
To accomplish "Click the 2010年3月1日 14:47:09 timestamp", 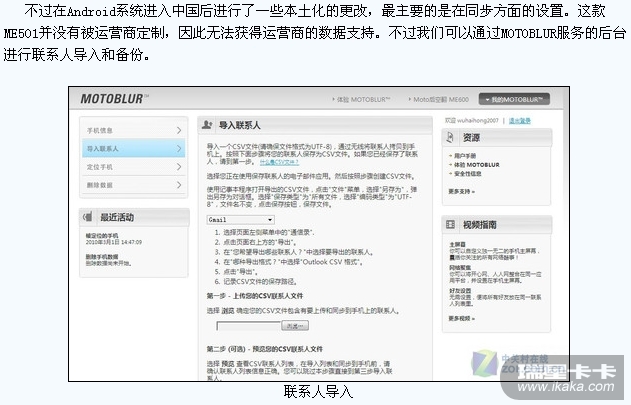I will [x=113, y=242].
